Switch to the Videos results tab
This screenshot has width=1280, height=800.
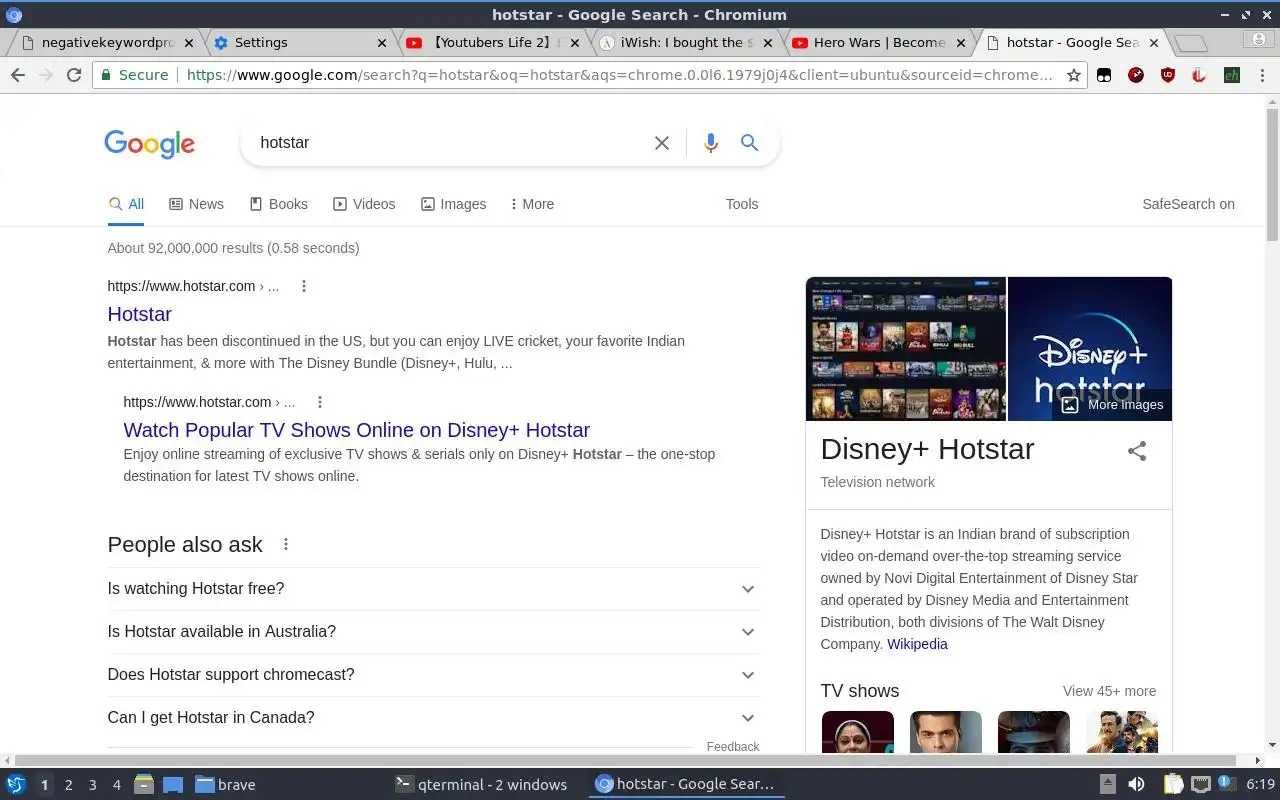click(364, 204)
